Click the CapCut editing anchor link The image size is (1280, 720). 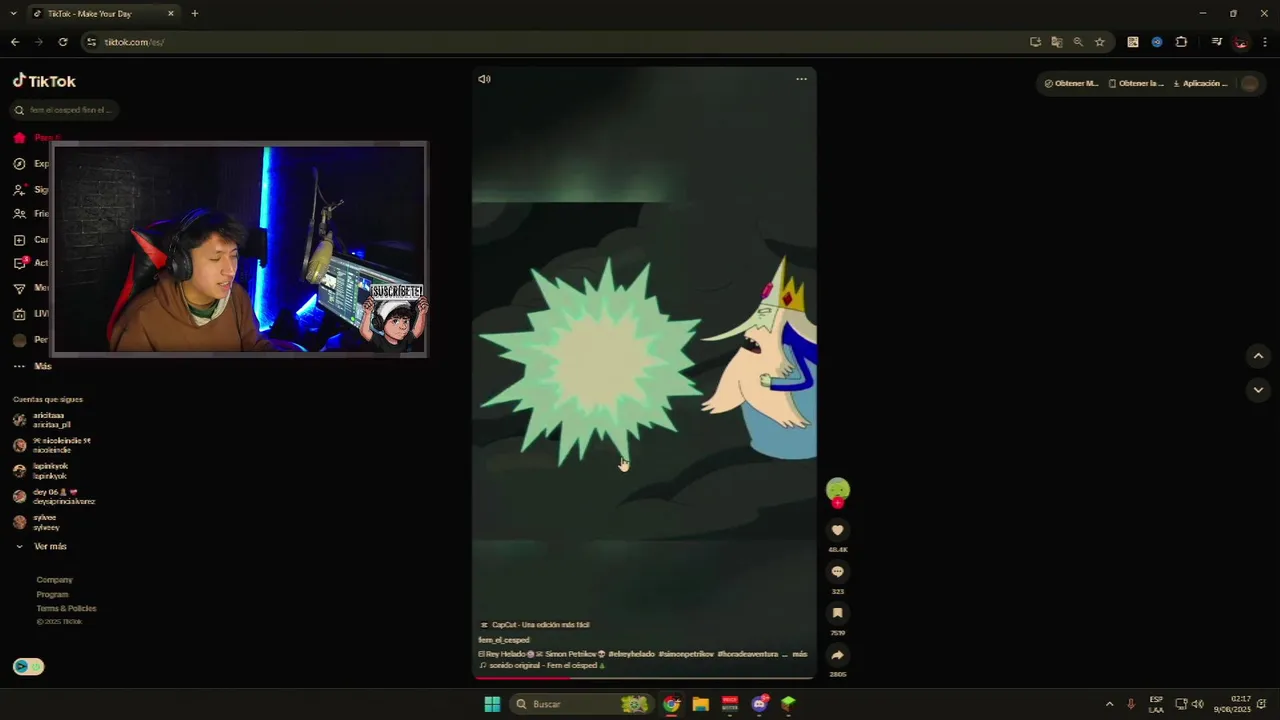pyautogui.click(x=535, y=625)
